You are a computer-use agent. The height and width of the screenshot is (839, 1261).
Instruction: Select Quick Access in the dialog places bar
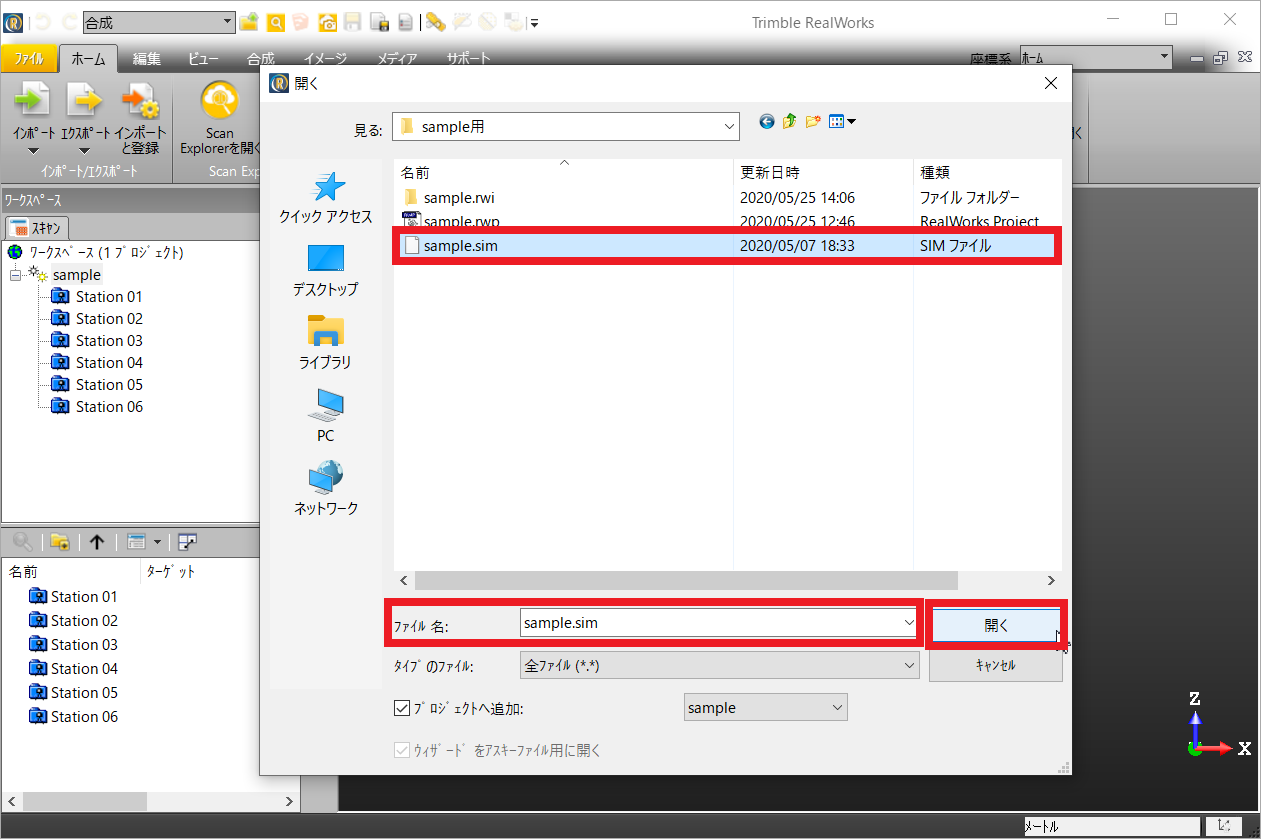pyautogui.click(x=326, y=197)
